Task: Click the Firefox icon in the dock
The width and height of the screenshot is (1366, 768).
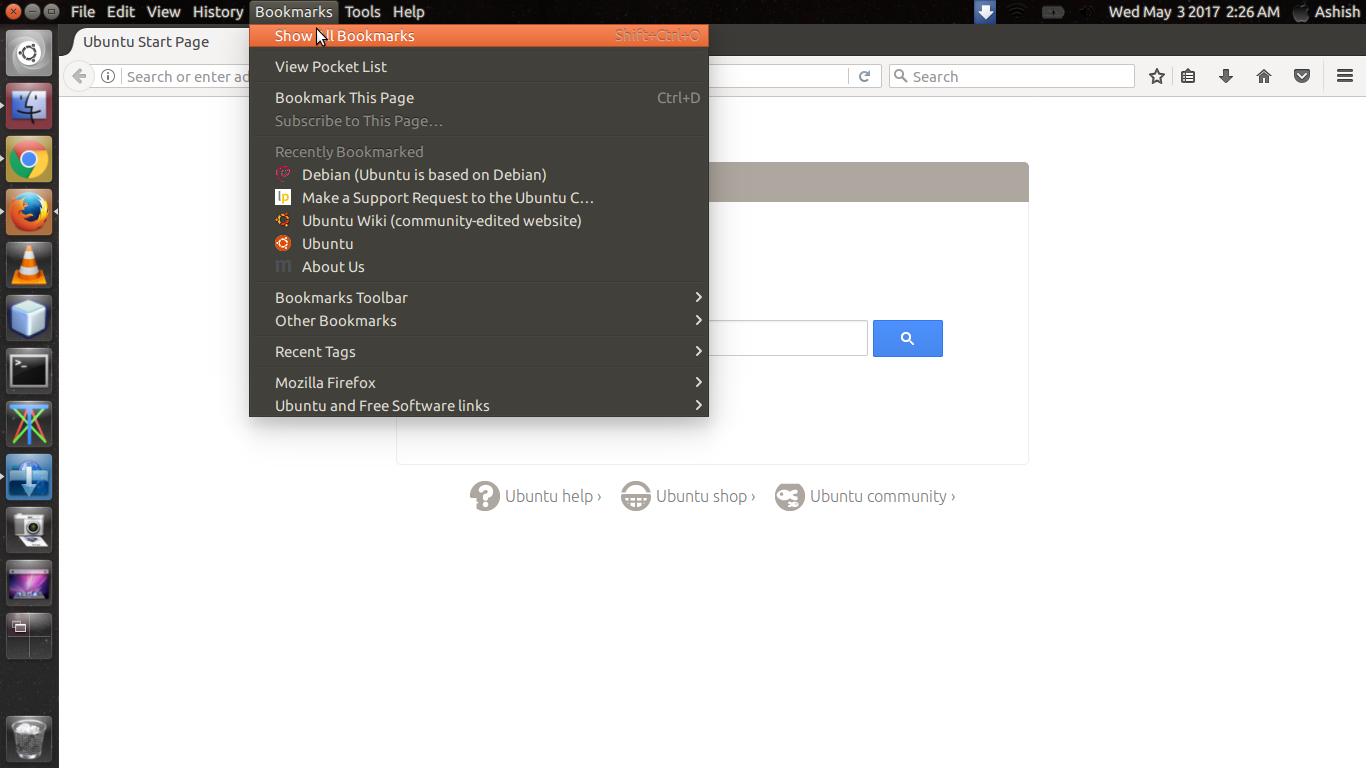Action: 29,212
